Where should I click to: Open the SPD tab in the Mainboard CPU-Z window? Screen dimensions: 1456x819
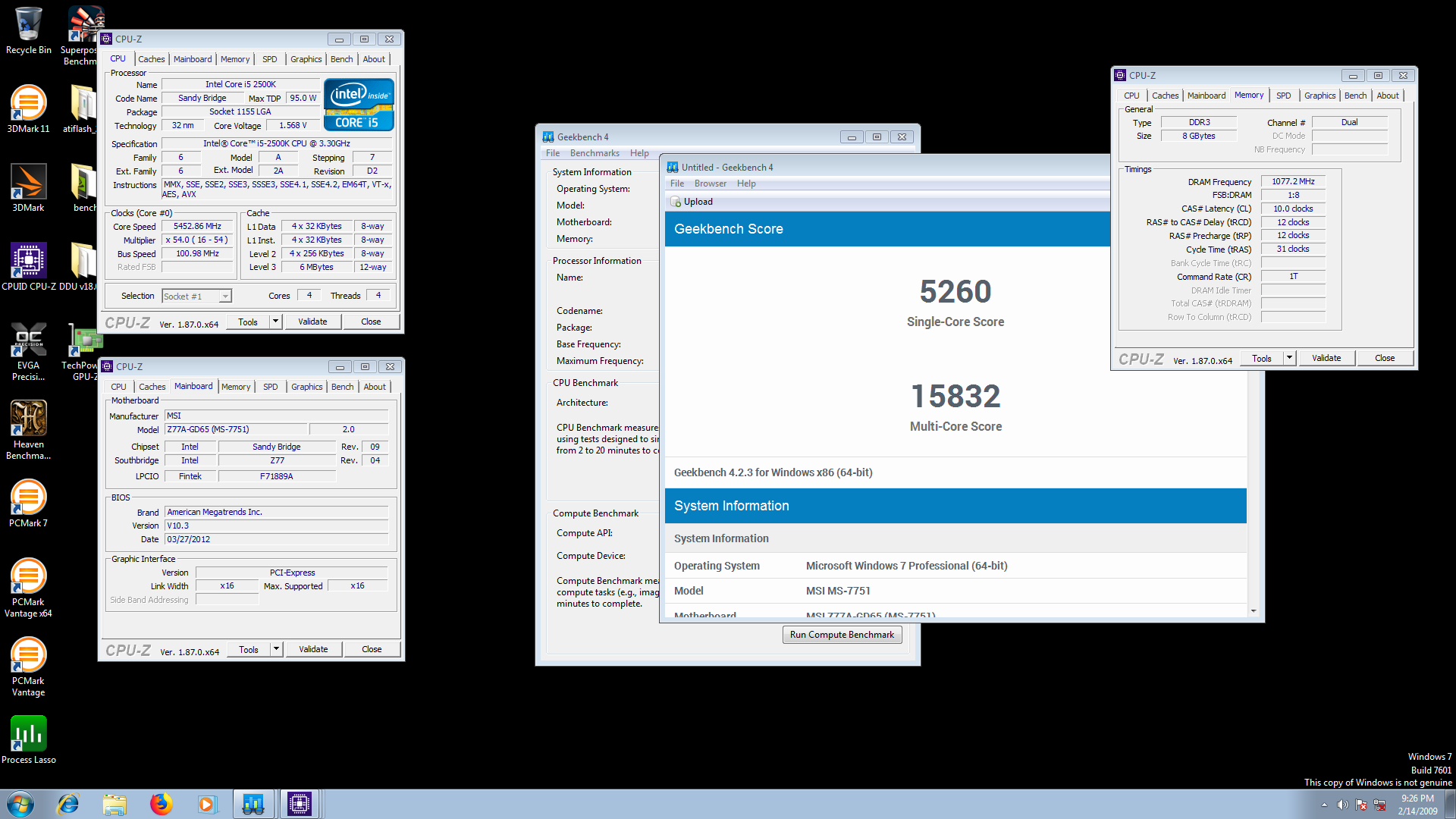(270, 387)
